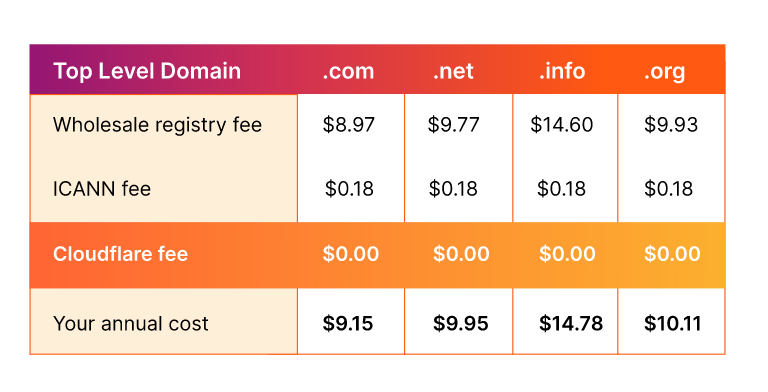Click the $14.60 .info wholesale fee

pyautogui.click(x=562, y=124)
